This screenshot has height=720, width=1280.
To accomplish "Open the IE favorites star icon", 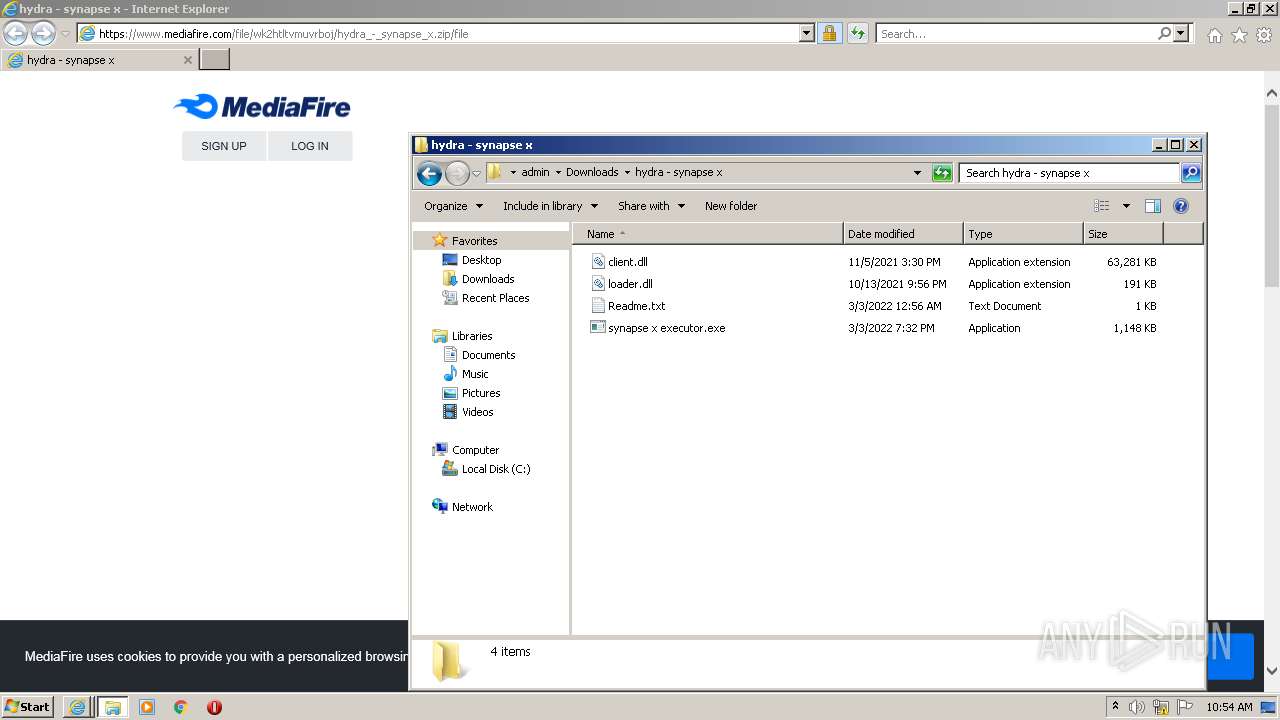I will click(x=1239, y=35).
